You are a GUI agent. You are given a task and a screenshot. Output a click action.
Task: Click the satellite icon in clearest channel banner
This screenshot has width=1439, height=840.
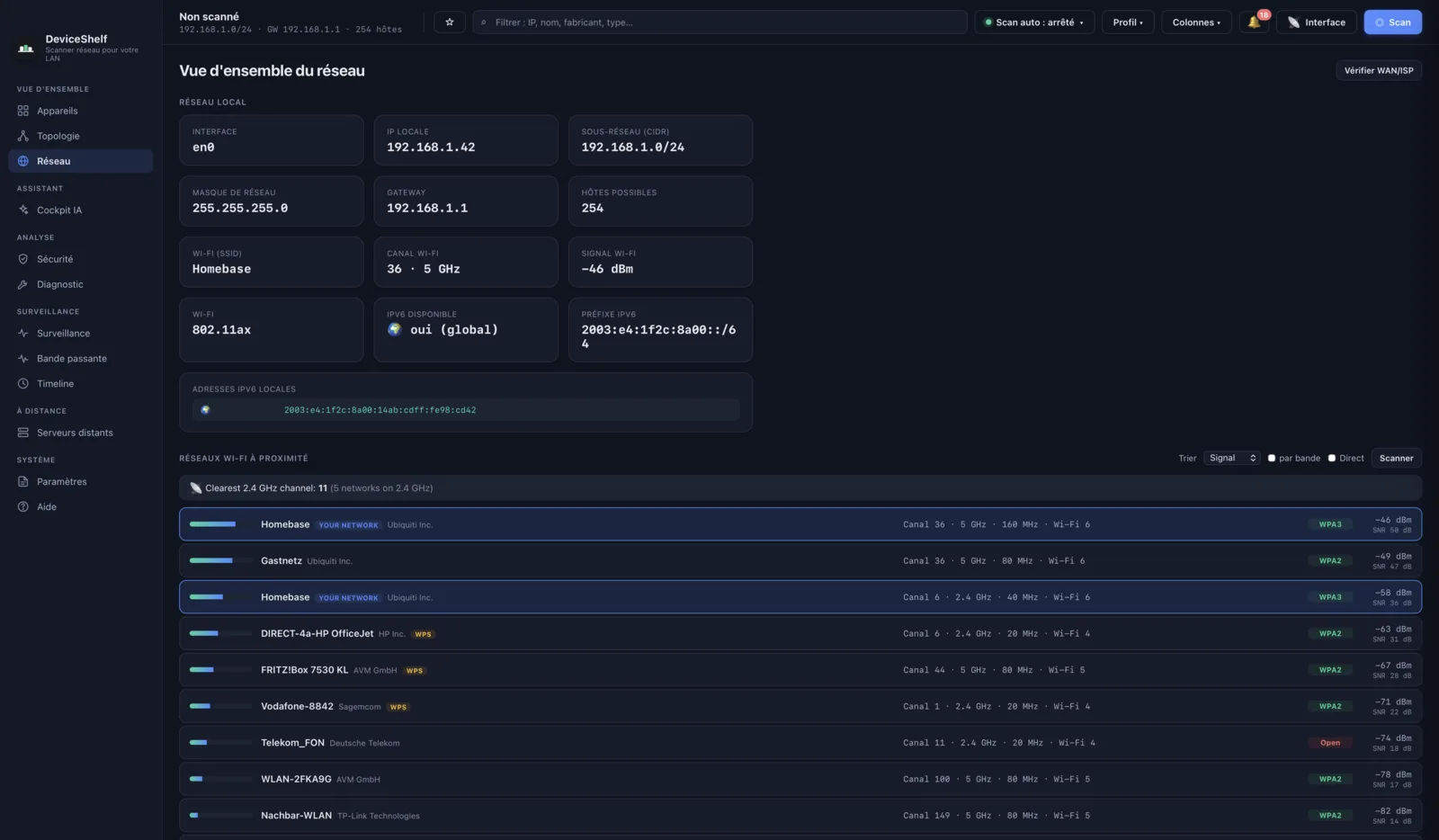click(x=196, y=488)
